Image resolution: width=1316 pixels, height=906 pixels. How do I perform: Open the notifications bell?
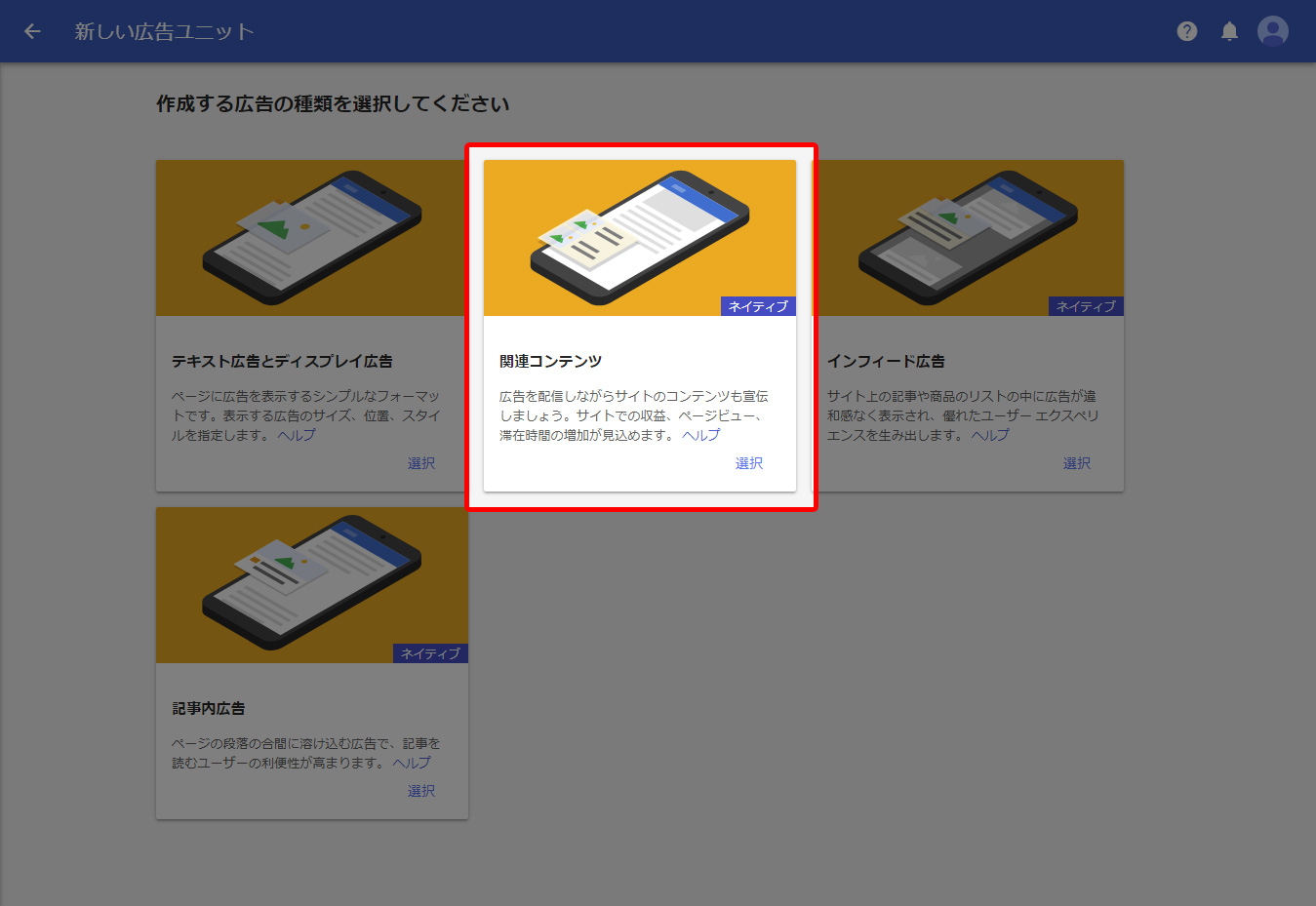(1229, 31)
